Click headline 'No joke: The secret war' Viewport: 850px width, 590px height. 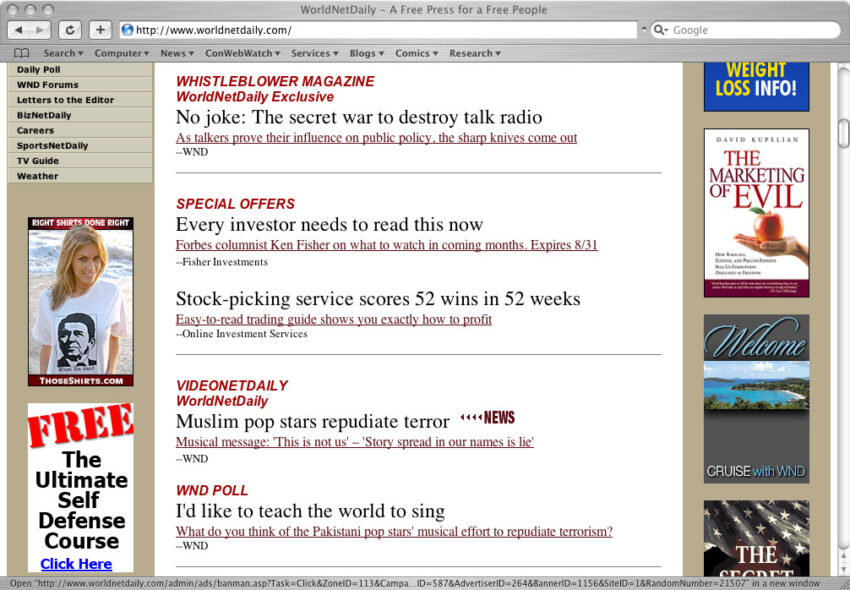[x=359, y=117]
